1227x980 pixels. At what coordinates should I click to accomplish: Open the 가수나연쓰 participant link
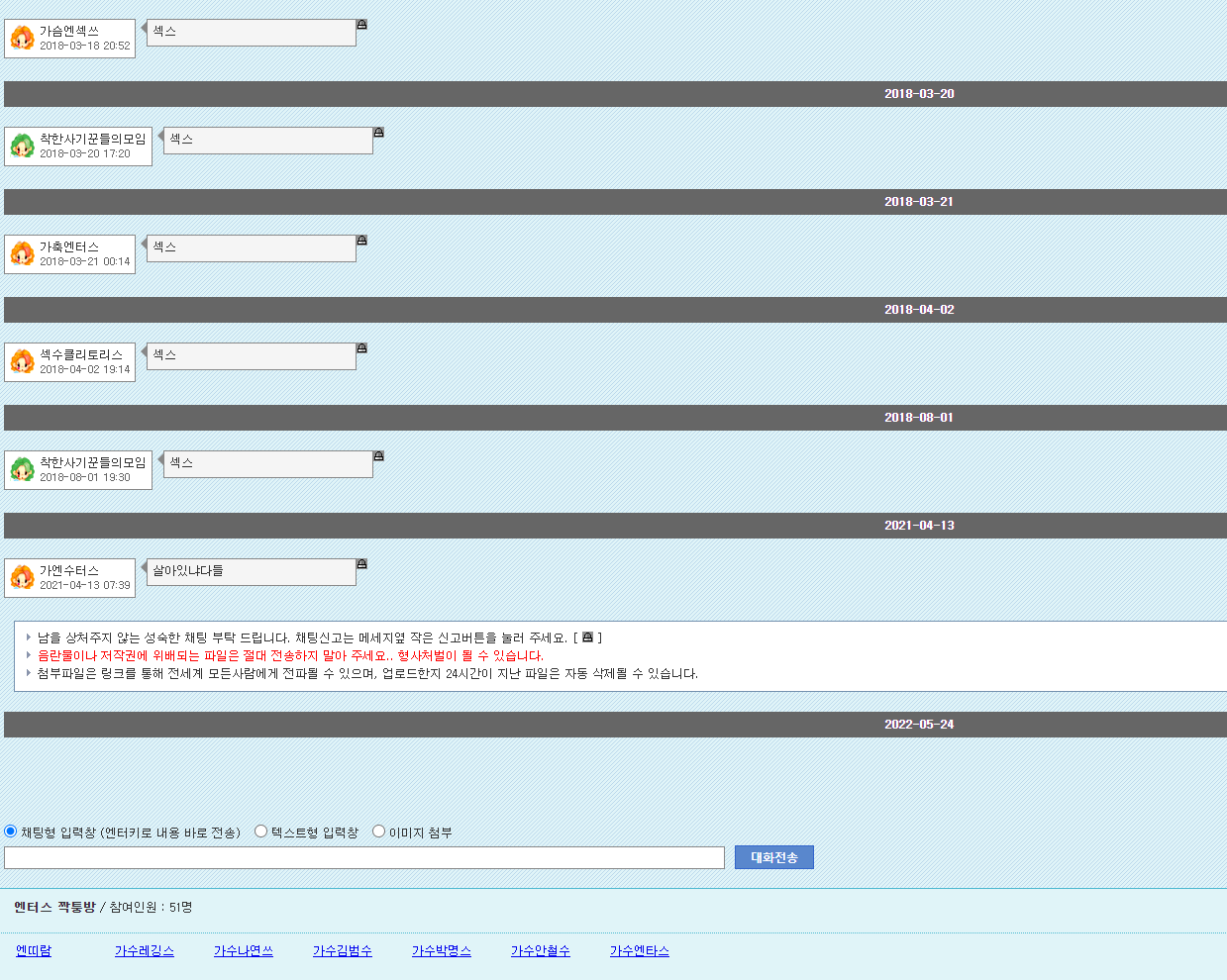244,950
